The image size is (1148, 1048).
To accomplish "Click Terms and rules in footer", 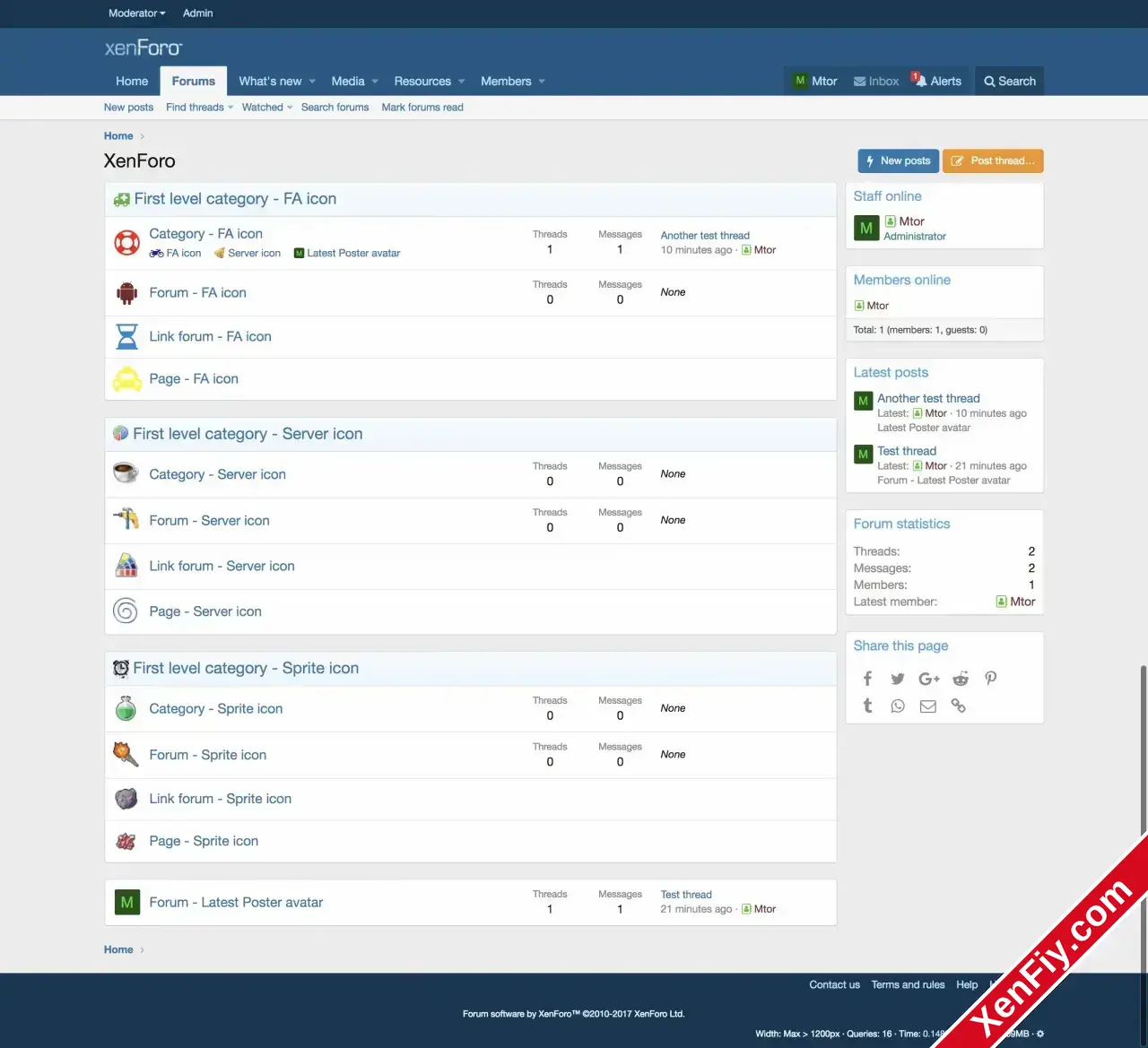I will pos(908,984).
